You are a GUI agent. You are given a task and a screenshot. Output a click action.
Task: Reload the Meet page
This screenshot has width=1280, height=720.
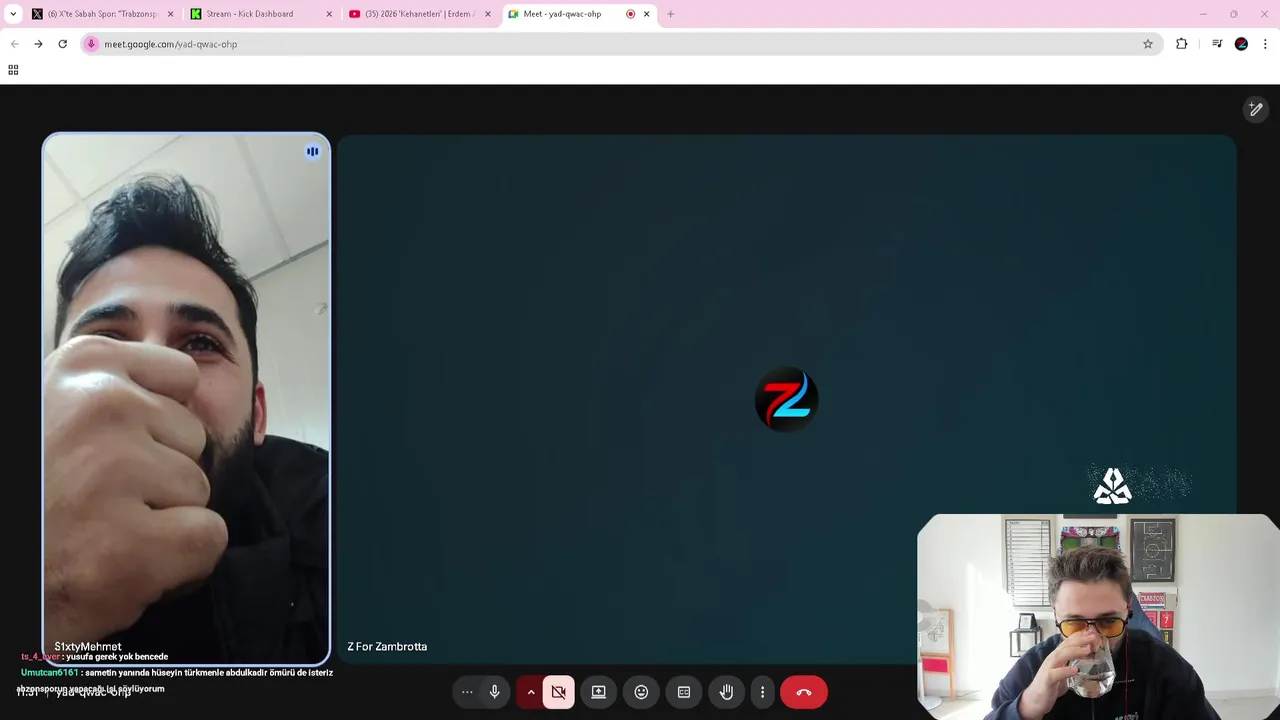coord(62,44)
